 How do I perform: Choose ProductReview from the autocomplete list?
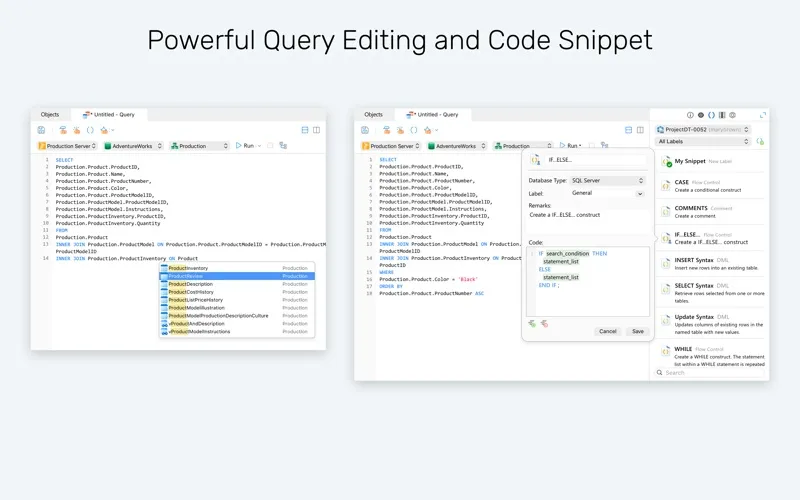[237, 276]
